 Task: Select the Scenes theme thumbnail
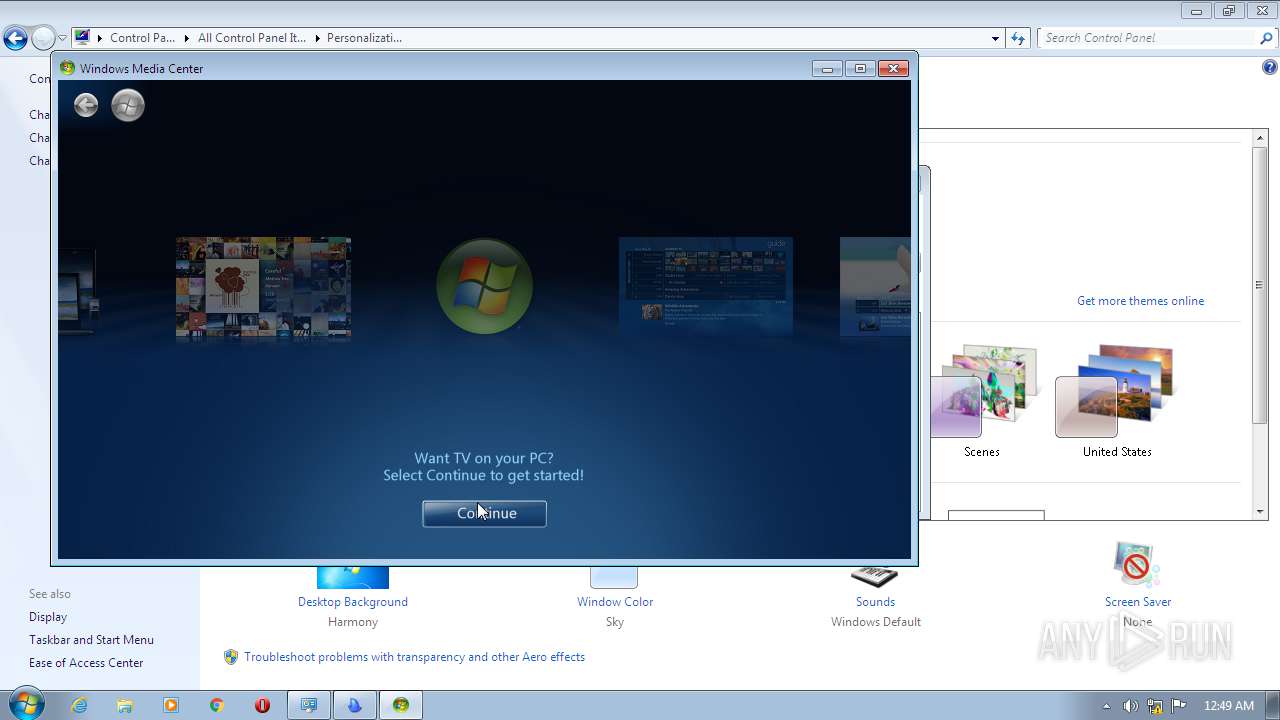[x=984, y=392]
